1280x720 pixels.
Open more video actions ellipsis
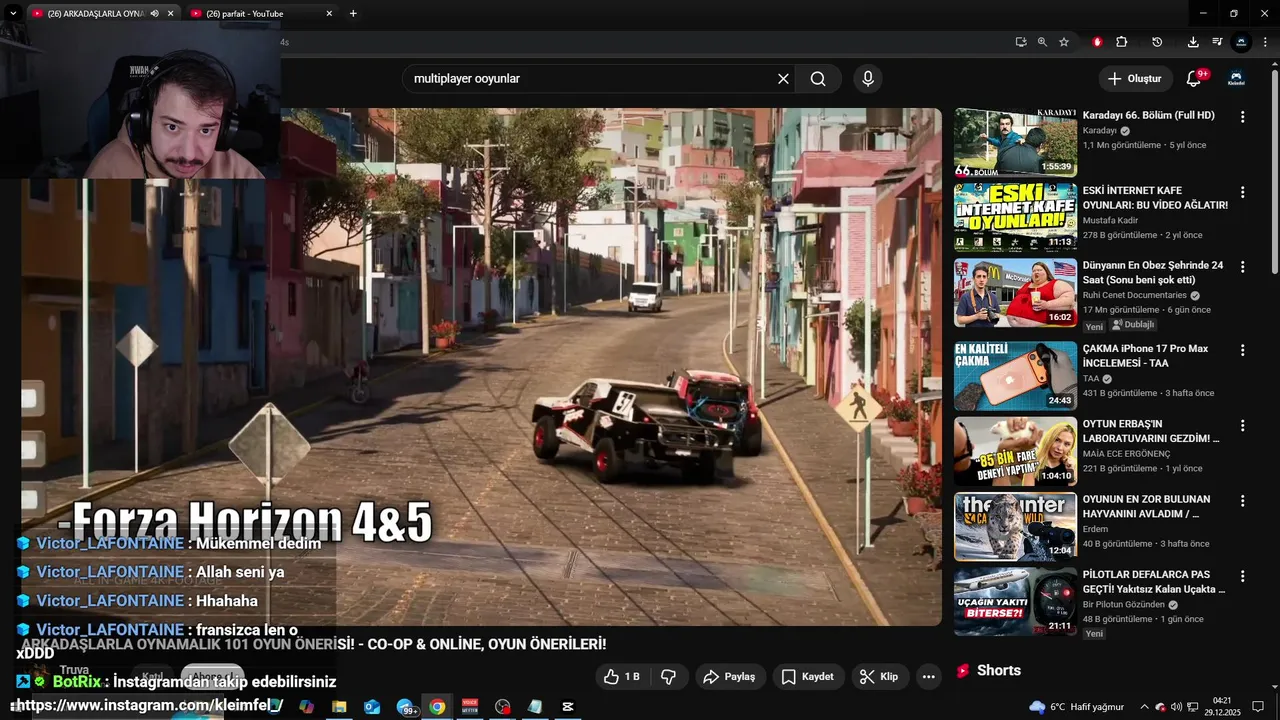point(928,677)
